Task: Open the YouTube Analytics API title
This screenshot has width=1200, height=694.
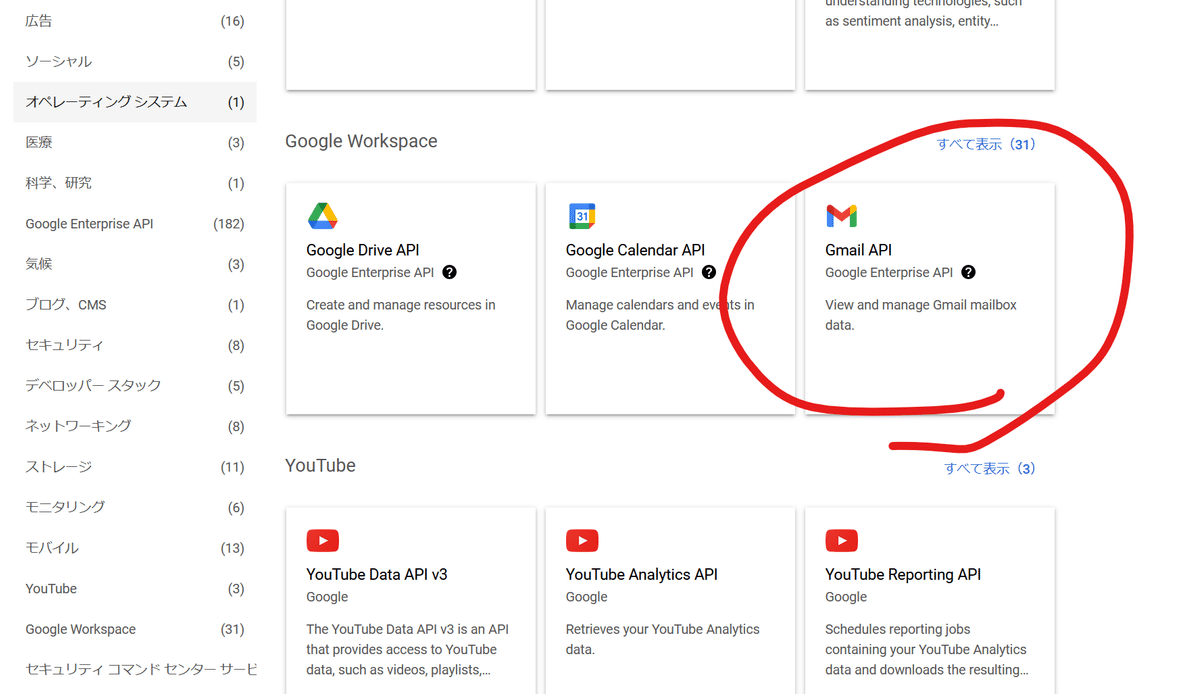Action: click(642, 574)
